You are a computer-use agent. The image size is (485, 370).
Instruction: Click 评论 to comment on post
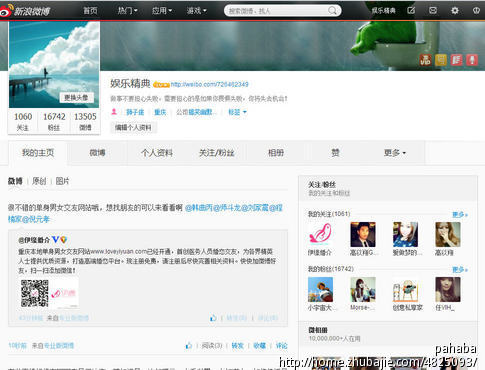281,346
